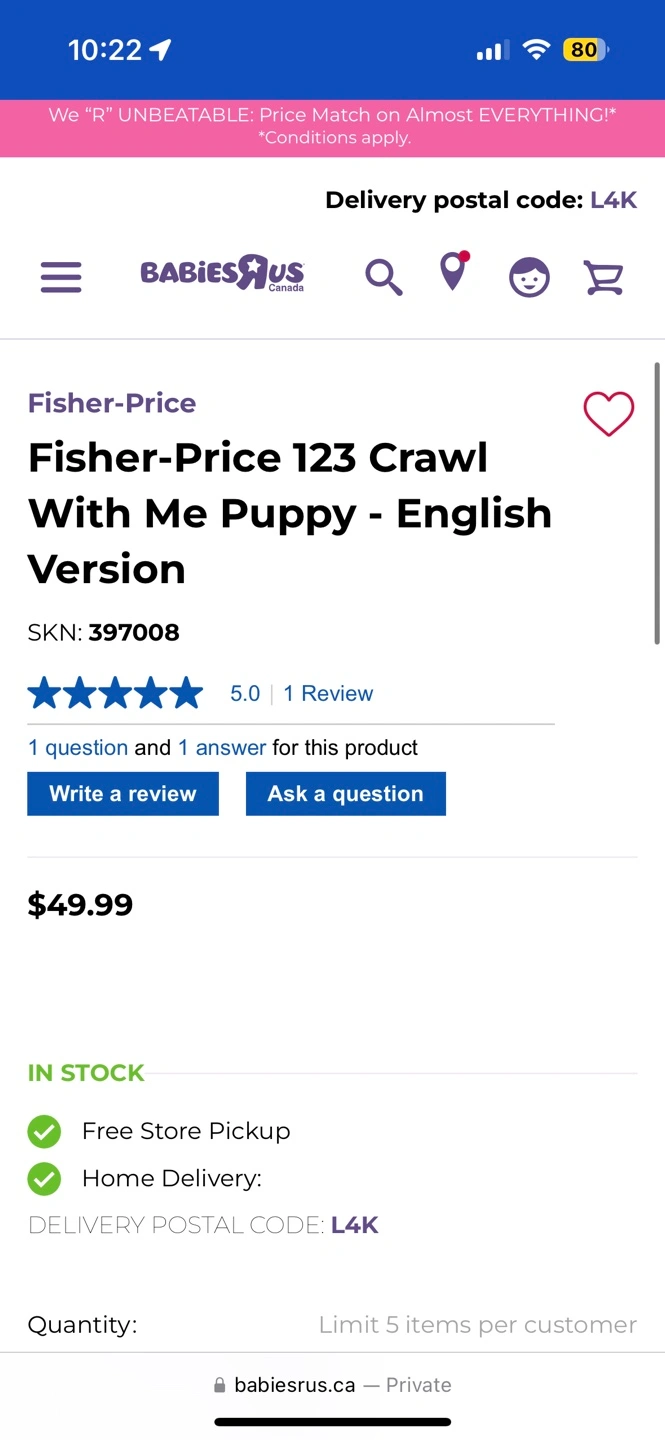This screenshot has width=665, height=1440.
Task: Open the hamburger navigation menu
Action: pos(61,276)
